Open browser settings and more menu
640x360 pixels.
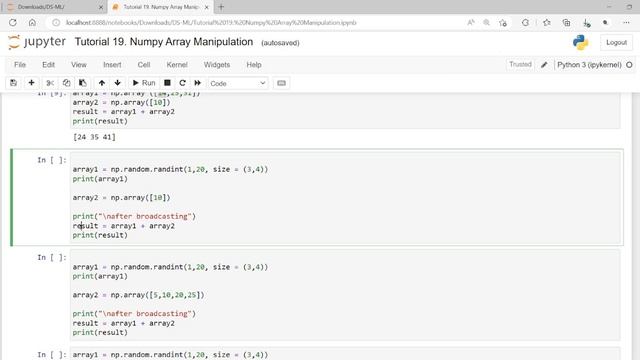[x=626, y=23]
